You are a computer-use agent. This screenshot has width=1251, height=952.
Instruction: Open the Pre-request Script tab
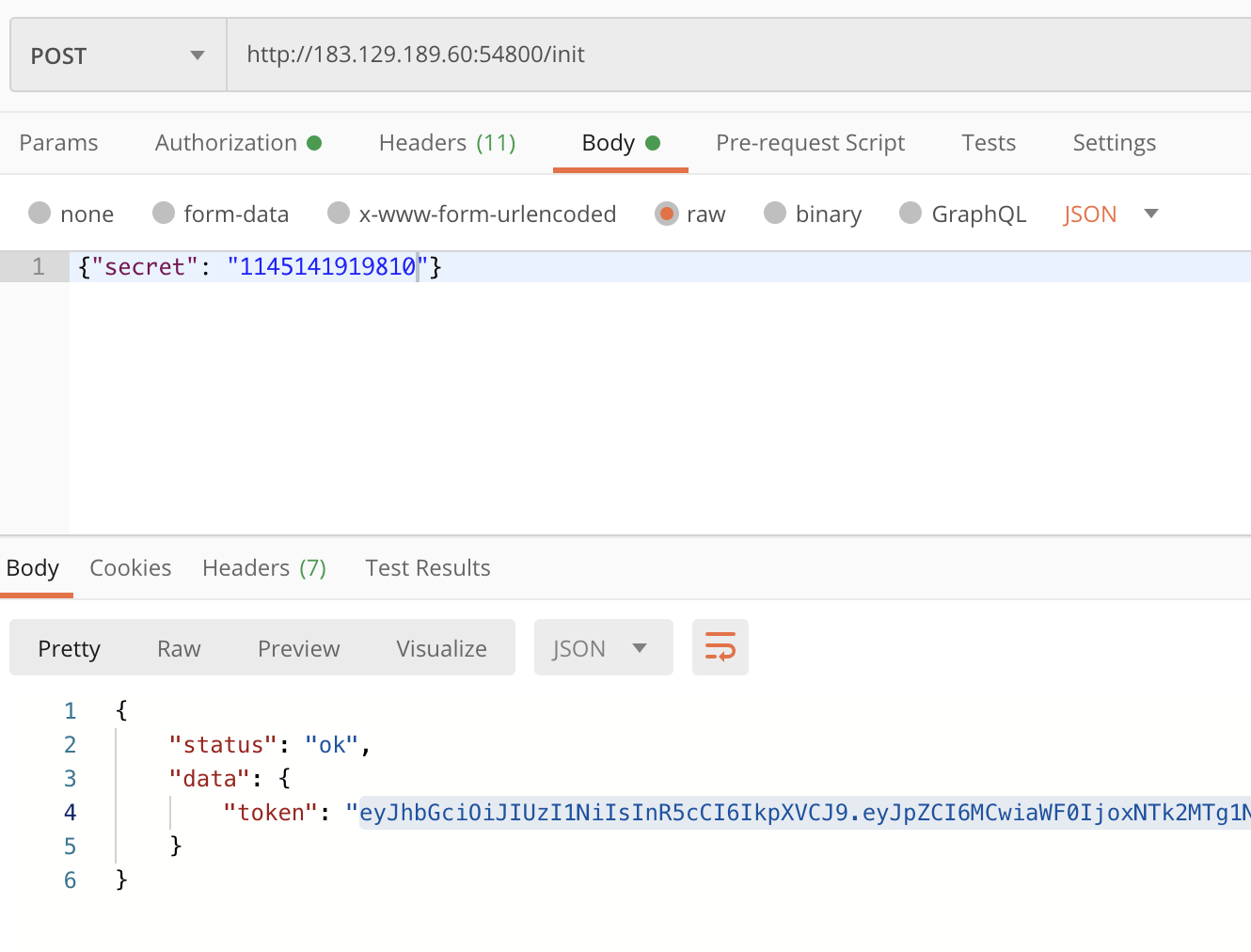[811, 143]
